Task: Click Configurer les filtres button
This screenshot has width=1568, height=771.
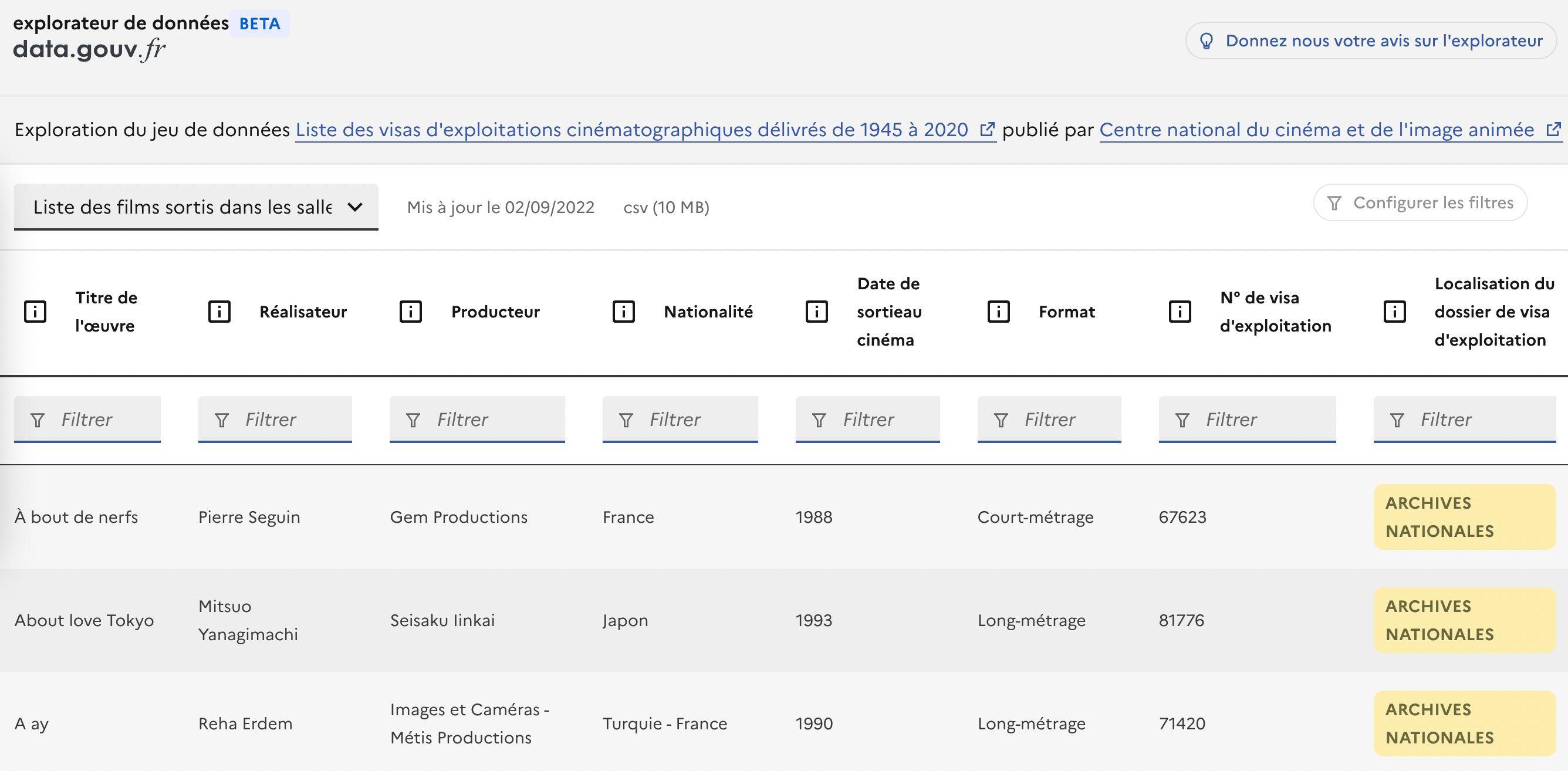Action: [x=1420, y=202]
